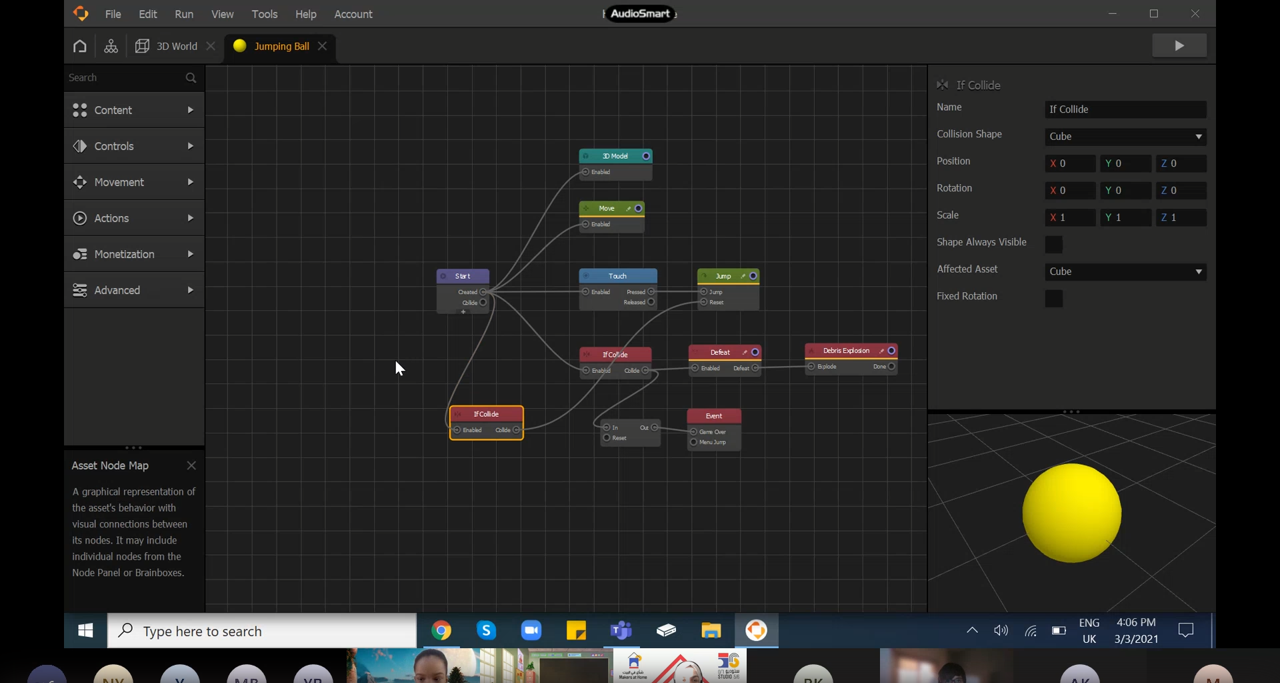Viewport: 1280px width, 683px height.
Task: Open the Run menu
Action: (184, 14)
